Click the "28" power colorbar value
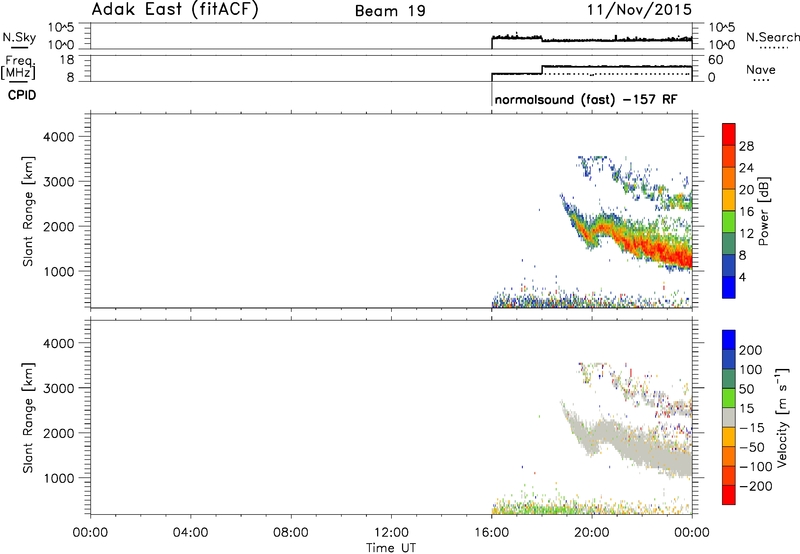Screen dimensions: 800x554 pyautogui.click(x=746, y=146)
